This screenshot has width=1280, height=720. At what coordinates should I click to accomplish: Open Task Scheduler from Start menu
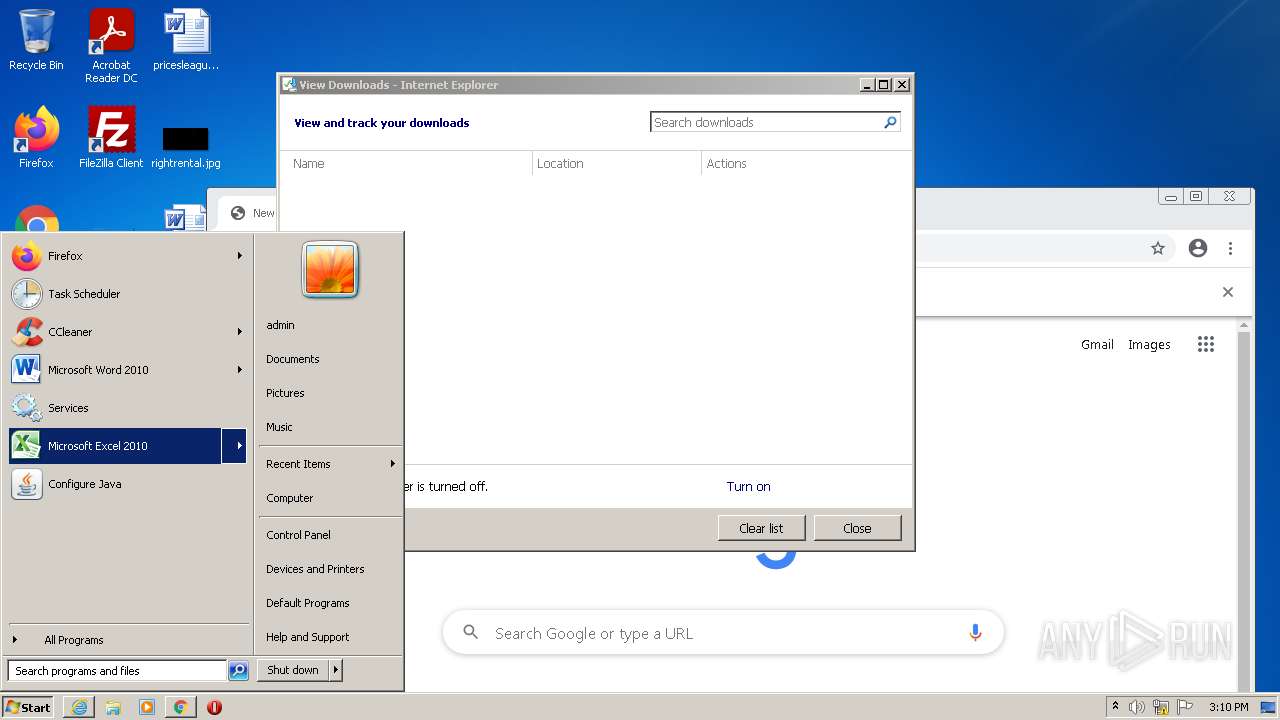pyautogui.click(x=127, y=294)
